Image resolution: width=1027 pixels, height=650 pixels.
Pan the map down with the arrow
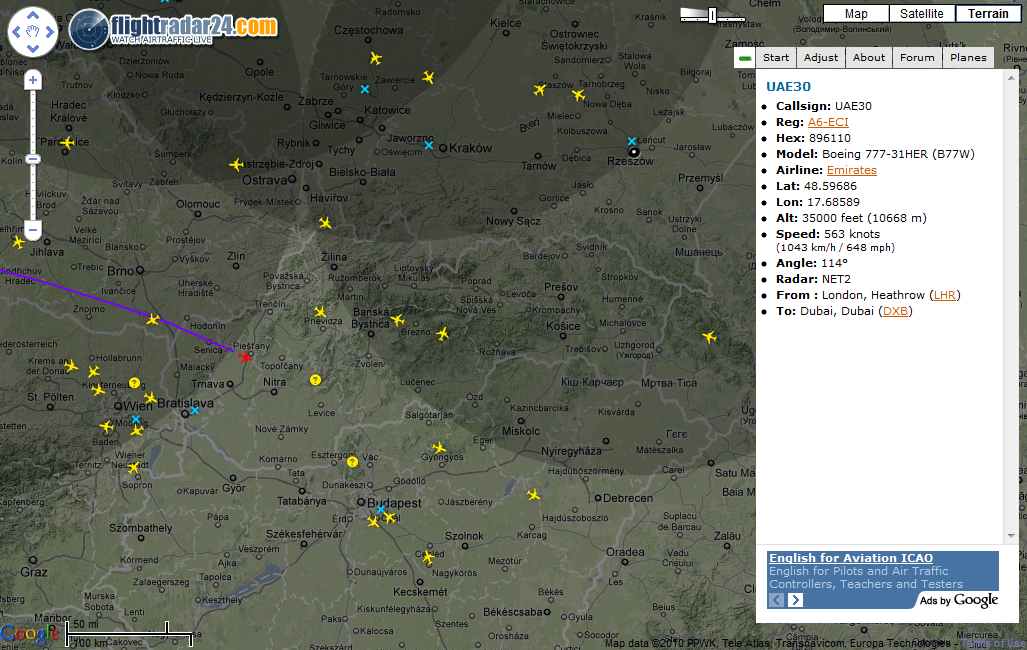[33, 48]
